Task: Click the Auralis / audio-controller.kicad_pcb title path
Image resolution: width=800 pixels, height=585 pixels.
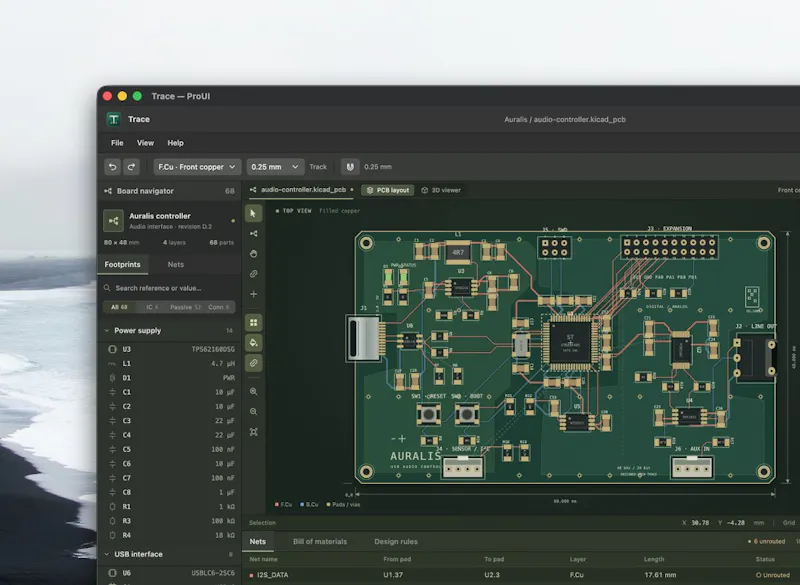Action: tap(565, 119)
